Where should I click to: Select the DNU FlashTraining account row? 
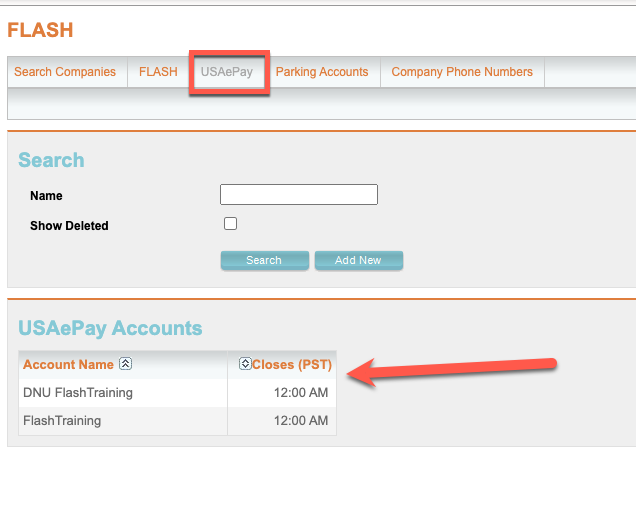[177, 393]
